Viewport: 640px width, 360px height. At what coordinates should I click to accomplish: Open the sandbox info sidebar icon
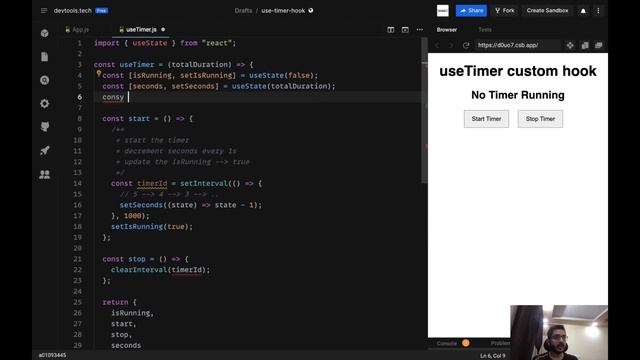[44, 33]
